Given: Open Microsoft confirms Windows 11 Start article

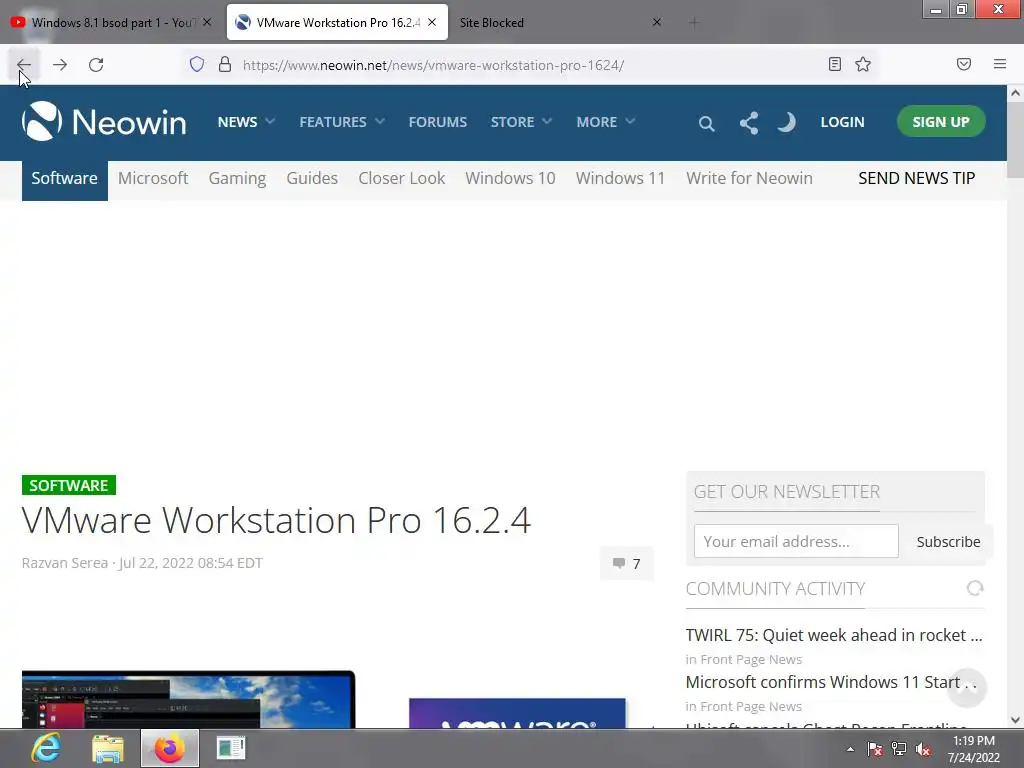Looking at the screenshot, I should pyautogui.click(x=831, y=682).
